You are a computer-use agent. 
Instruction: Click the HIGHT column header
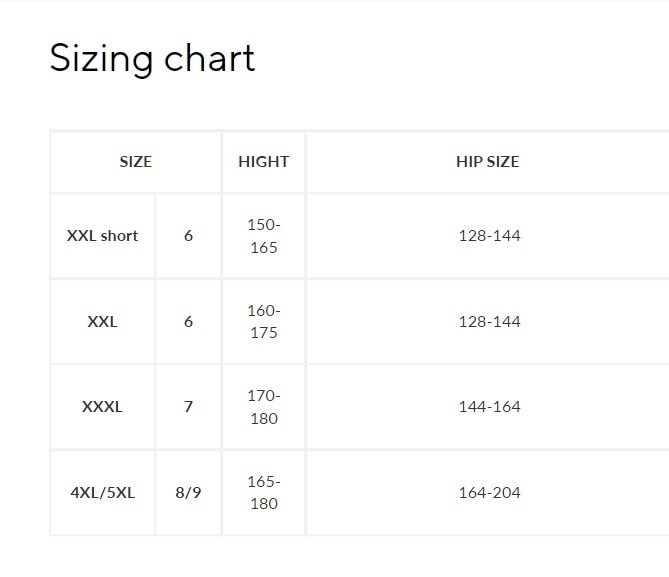(x=263, y=161)
